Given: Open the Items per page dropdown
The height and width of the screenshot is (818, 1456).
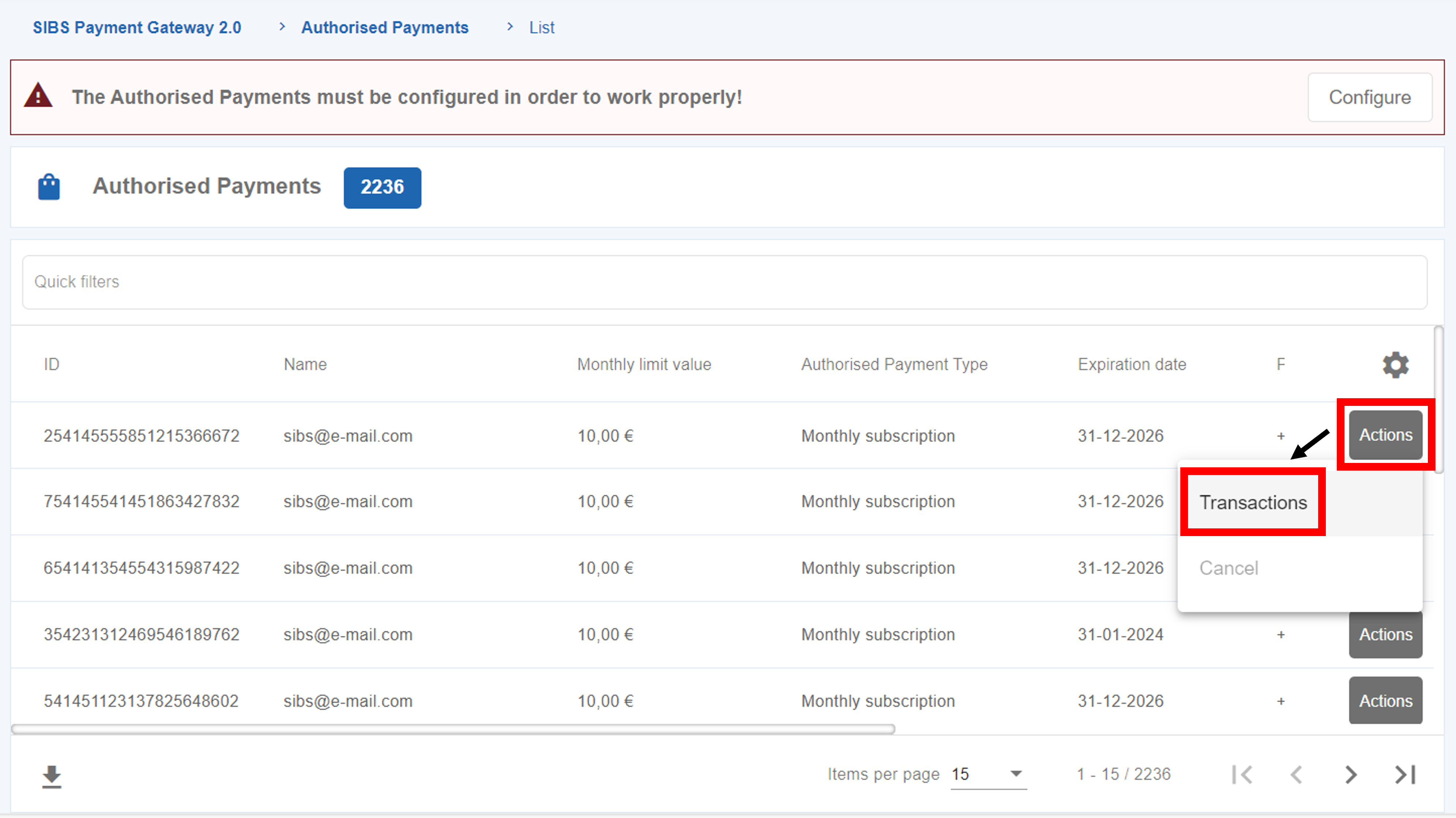Looking at the screenshot, I should pyautogui.click(x=988, y=774).
